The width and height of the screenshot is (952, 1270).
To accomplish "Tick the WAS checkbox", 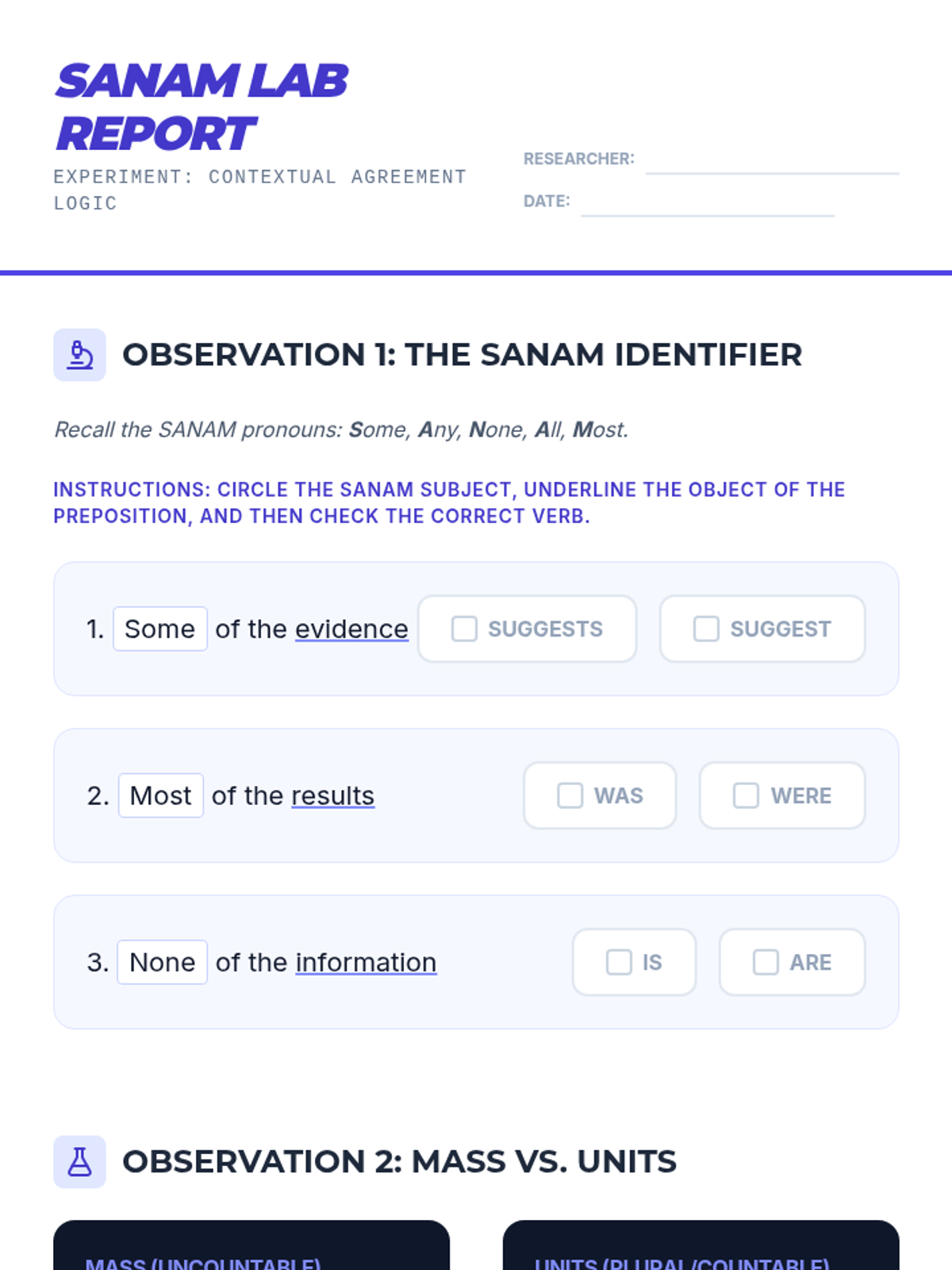I will point(570,795).
